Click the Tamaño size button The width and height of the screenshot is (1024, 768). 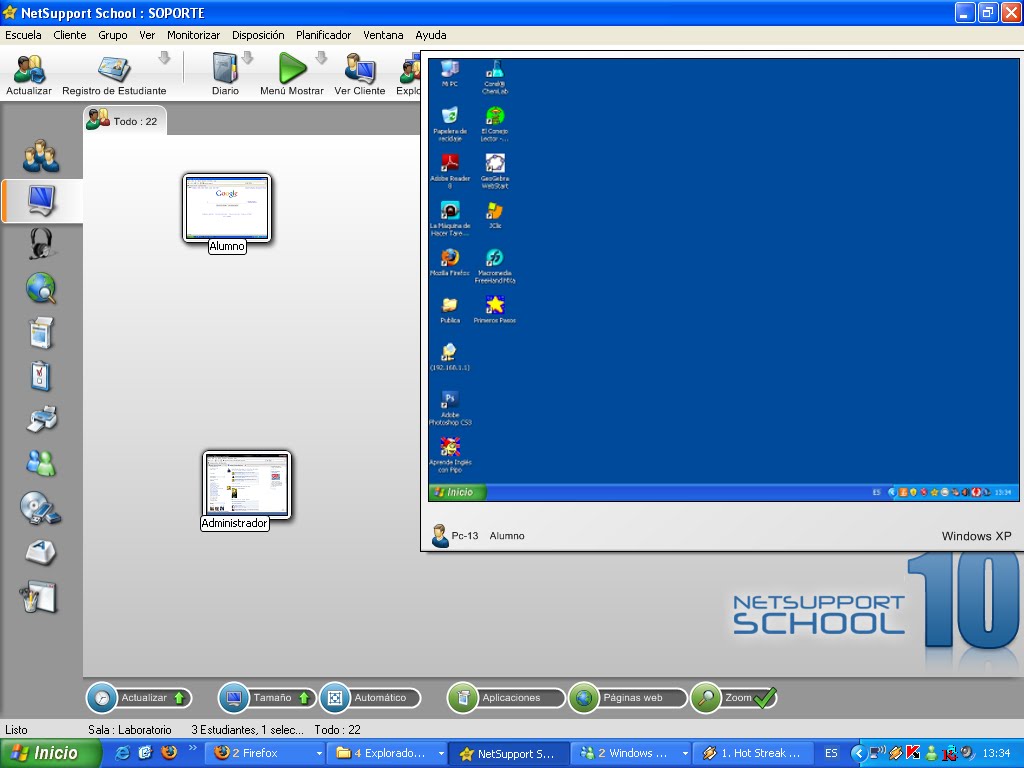pos(266,697)
